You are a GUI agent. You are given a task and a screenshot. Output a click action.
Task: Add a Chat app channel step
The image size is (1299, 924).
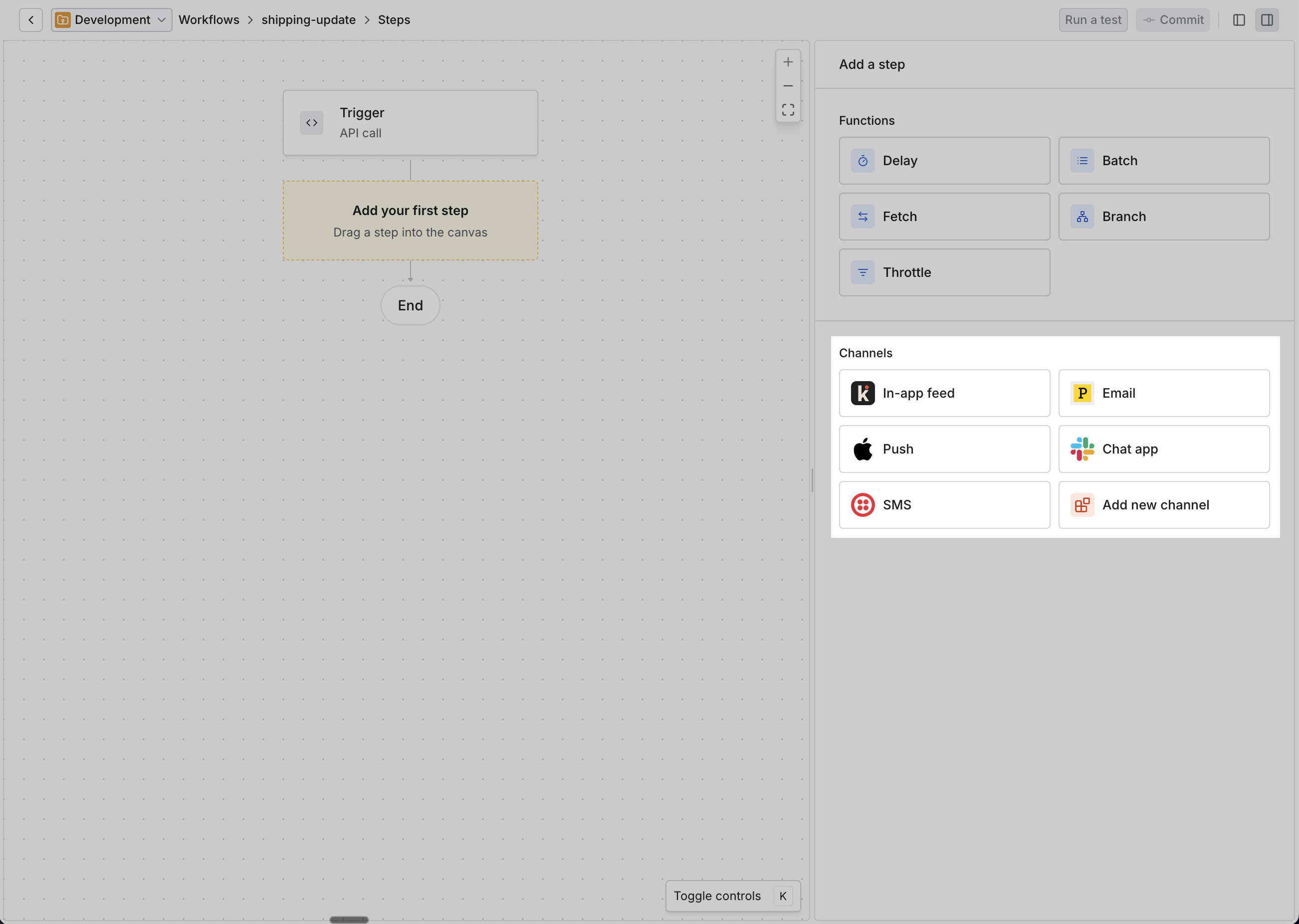(x=1164, y=449)
